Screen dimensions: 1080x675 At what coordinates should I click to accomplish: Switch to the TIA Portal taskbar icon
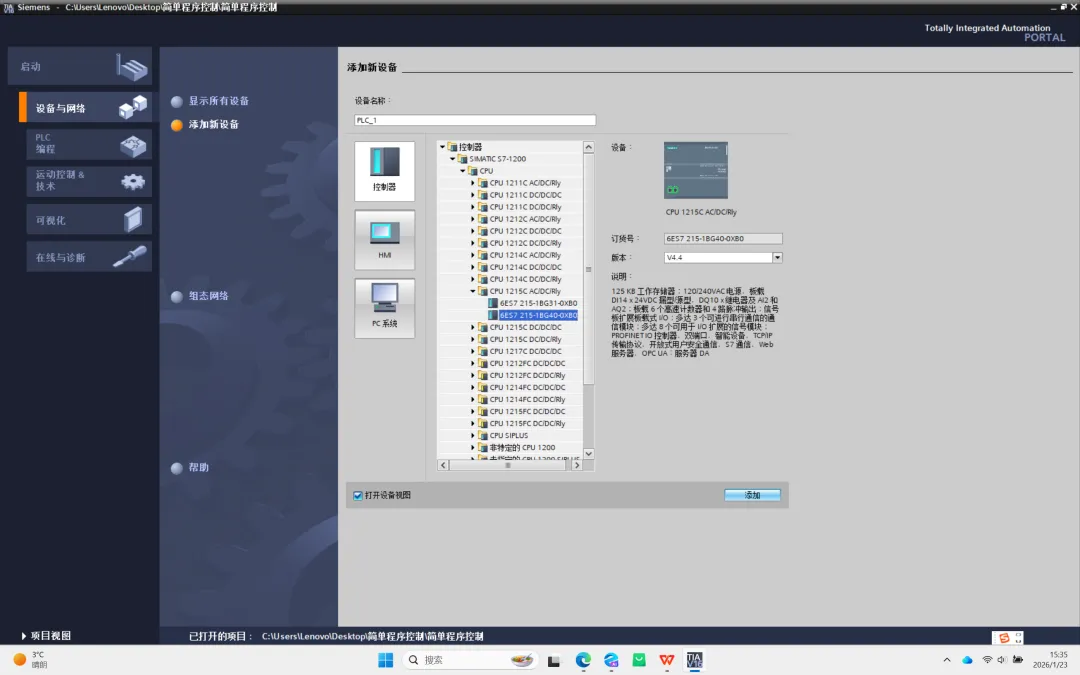[x=694, y=660]
